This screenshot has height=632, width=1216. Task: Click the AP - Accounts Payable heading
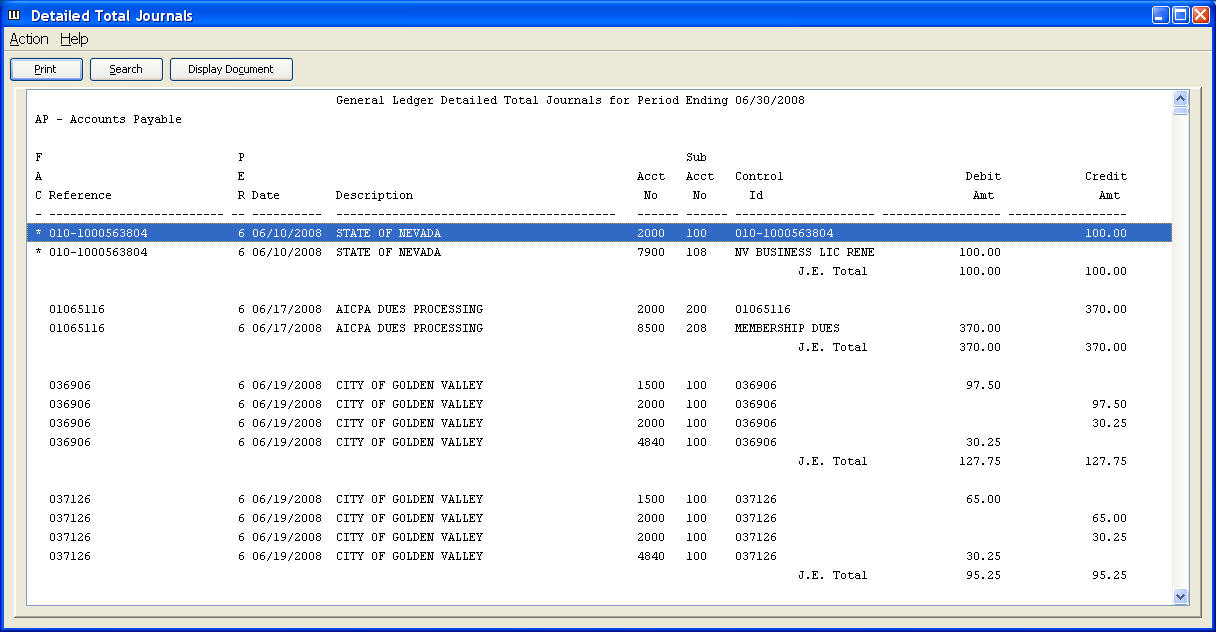click(108, 119)
